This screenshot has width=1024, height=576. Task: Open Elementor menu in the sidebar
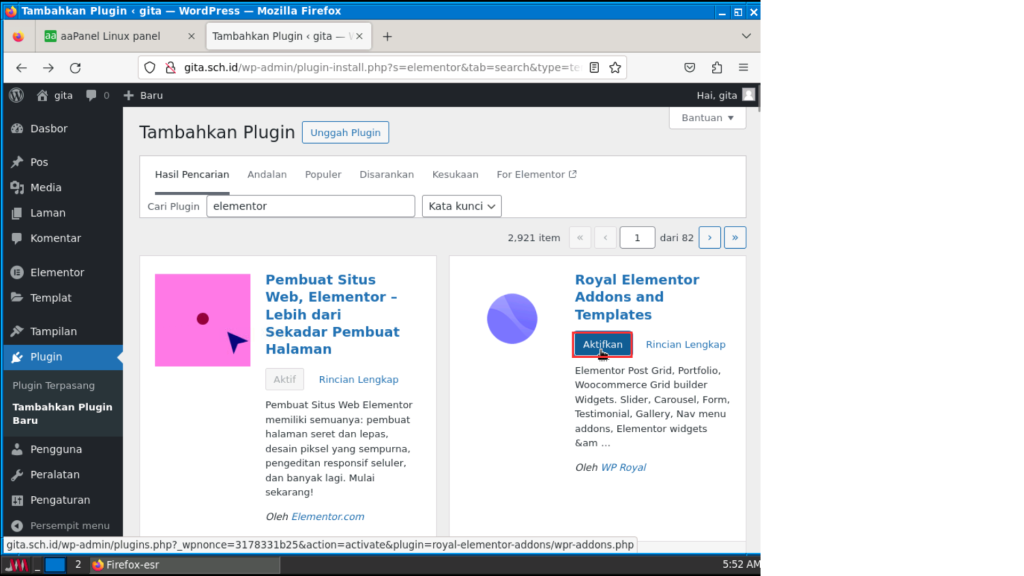coord(57,272)
